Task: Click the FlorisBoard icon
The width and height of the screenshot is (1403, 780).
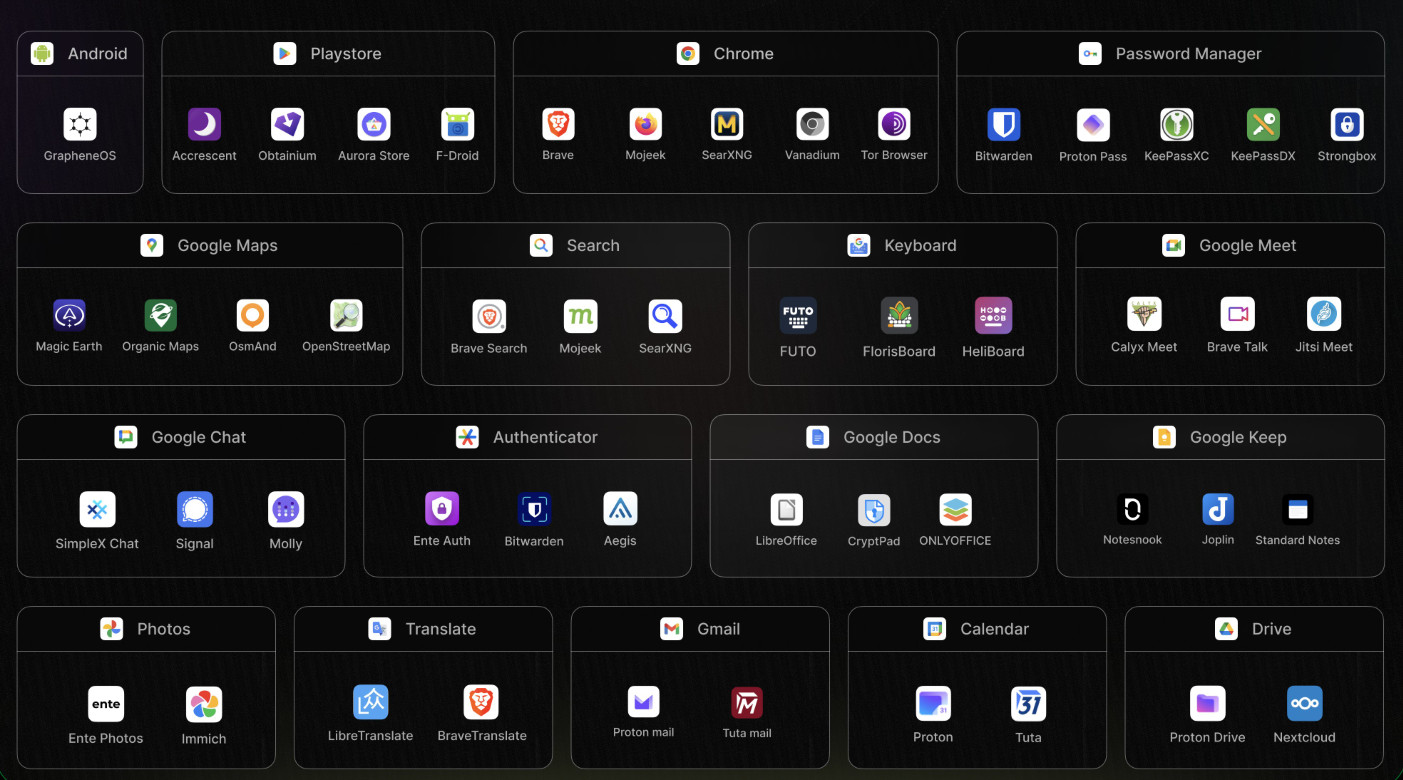Action: point(899,316)
